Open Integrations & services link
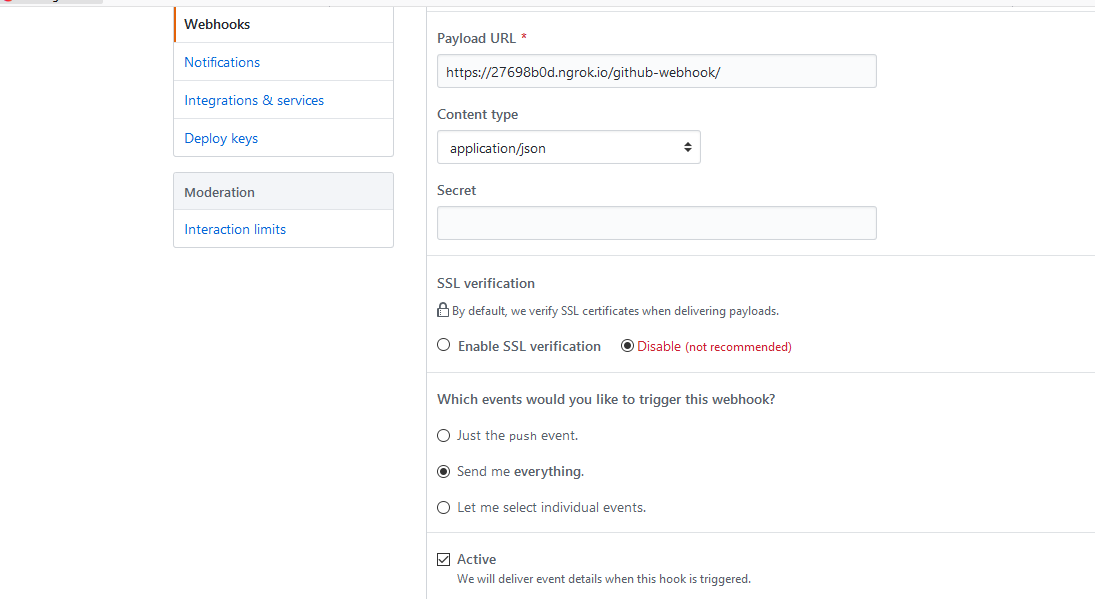Viewport: 1095px width, 599px height. click(x=254, y=100)
